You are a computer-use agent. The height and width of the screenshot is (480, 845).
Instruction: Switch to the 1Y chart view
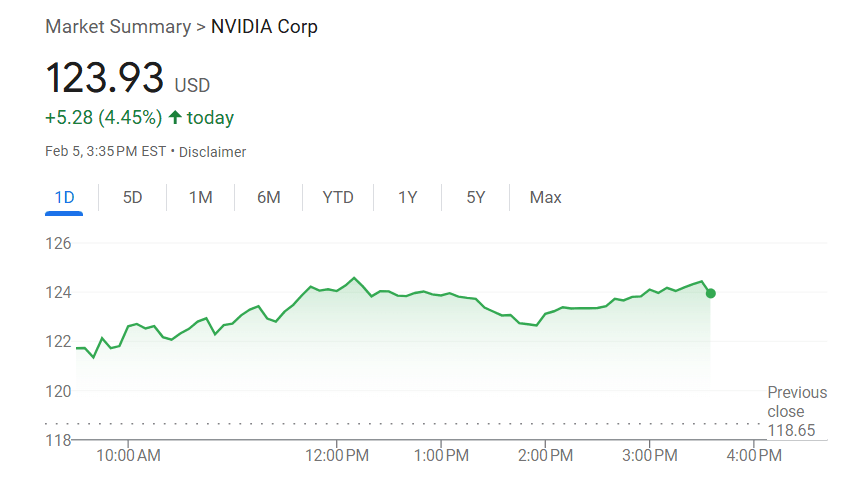(407, 197)
